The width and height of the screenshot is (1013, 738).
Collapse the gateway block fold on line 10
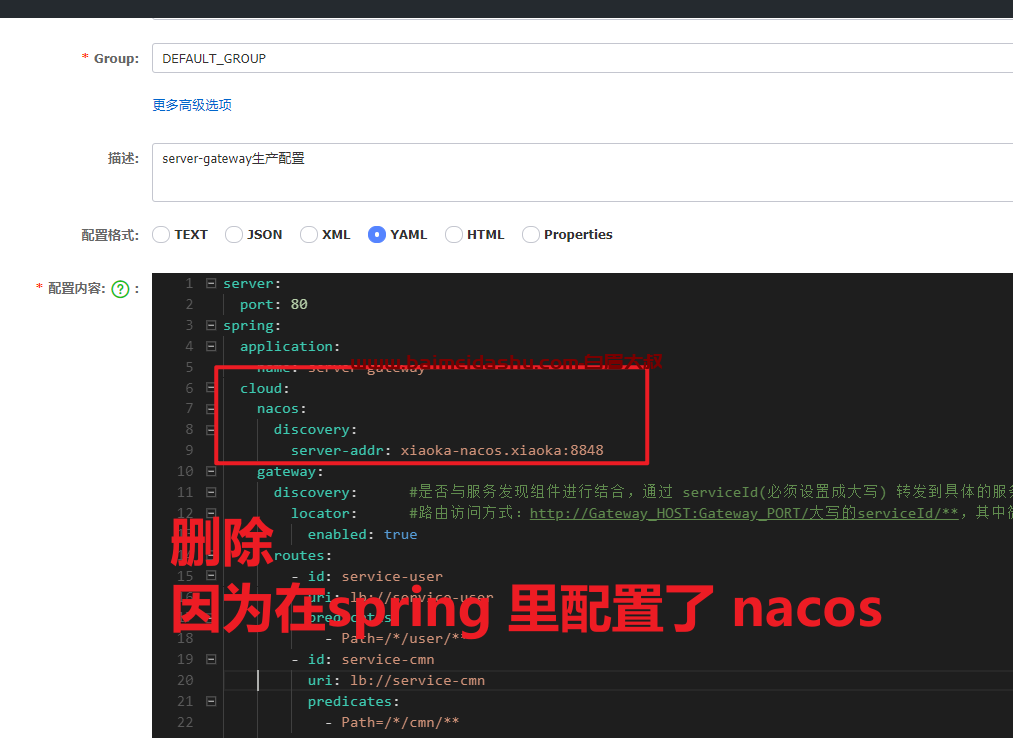click(x=211, y=471)
